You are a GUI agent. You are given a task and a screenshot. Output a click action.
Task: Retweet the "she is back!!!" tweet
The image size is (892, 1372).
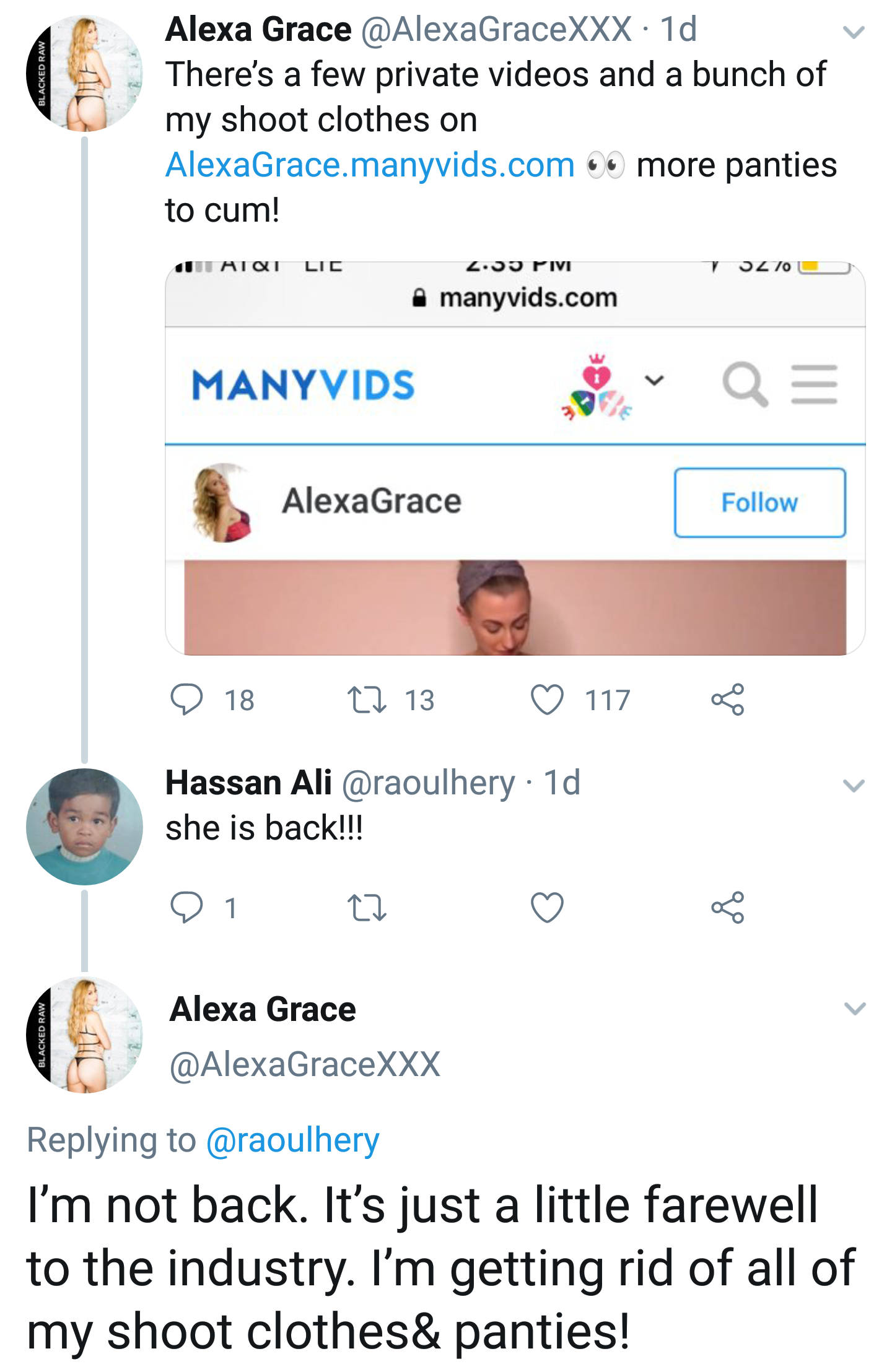(367, 908)
